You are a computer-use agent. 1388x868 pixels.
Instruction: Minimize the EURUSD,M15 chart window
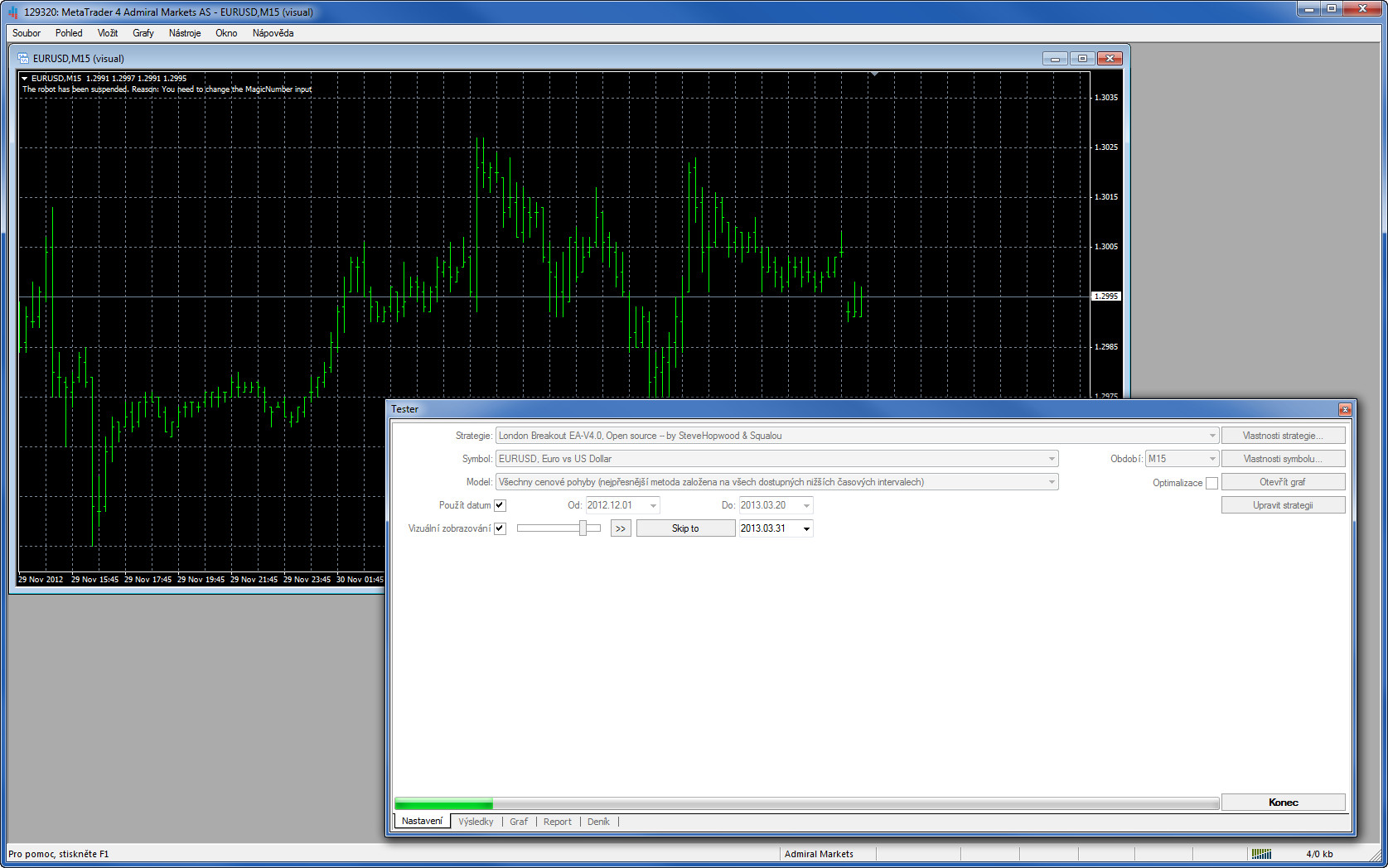(x=1055, y=59)
